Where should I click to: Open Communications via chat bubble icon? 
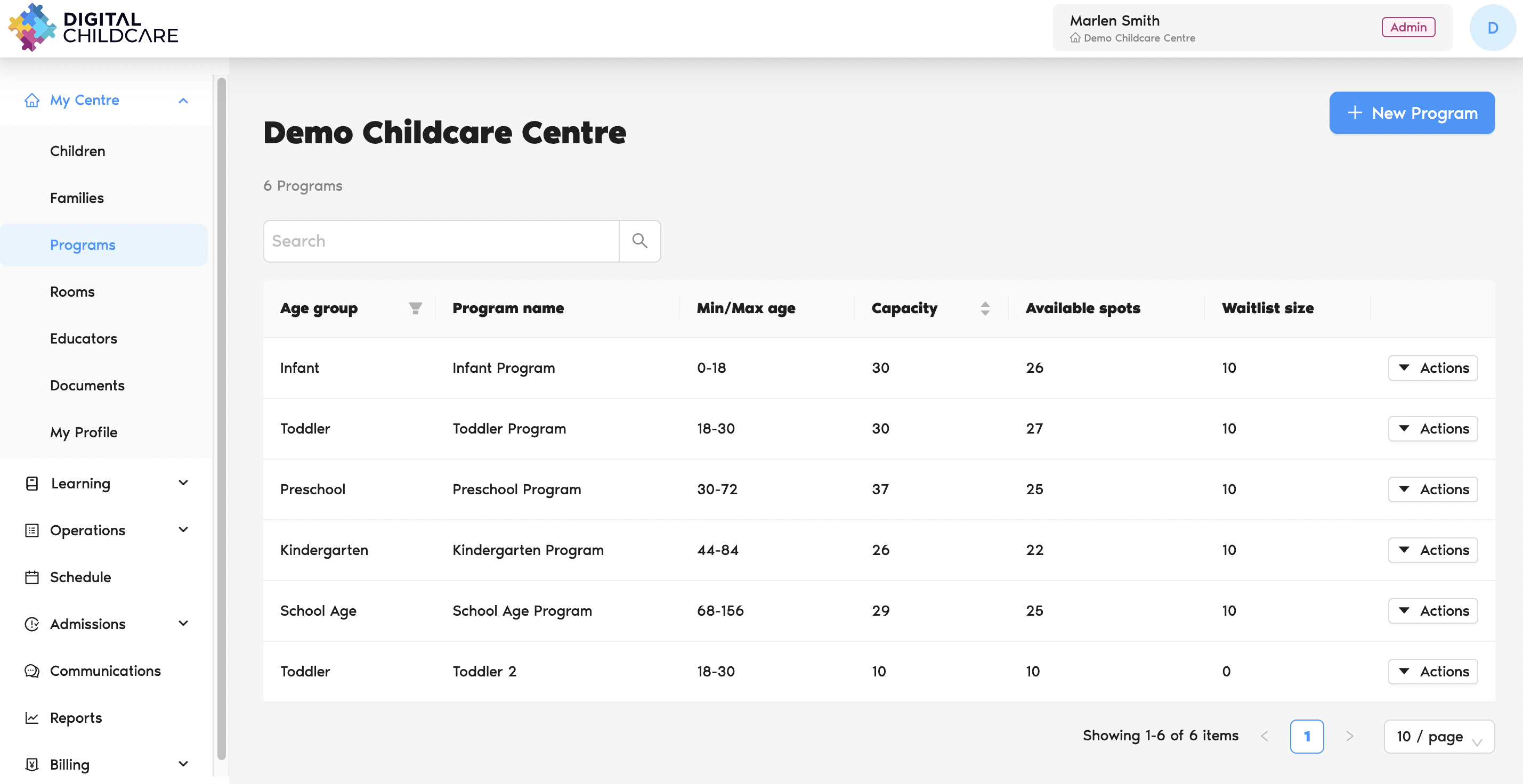click(x=32, y=671)
